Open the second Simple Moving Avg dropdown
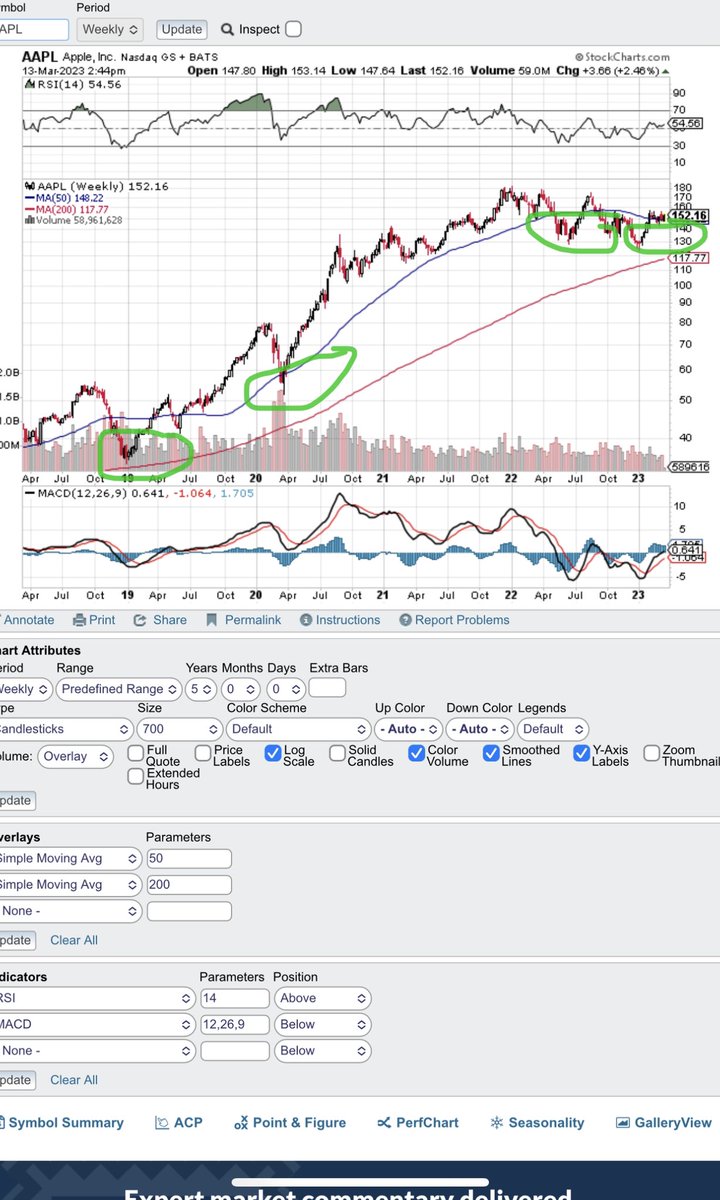This screenshot has height=1200, width=720. 70,885
